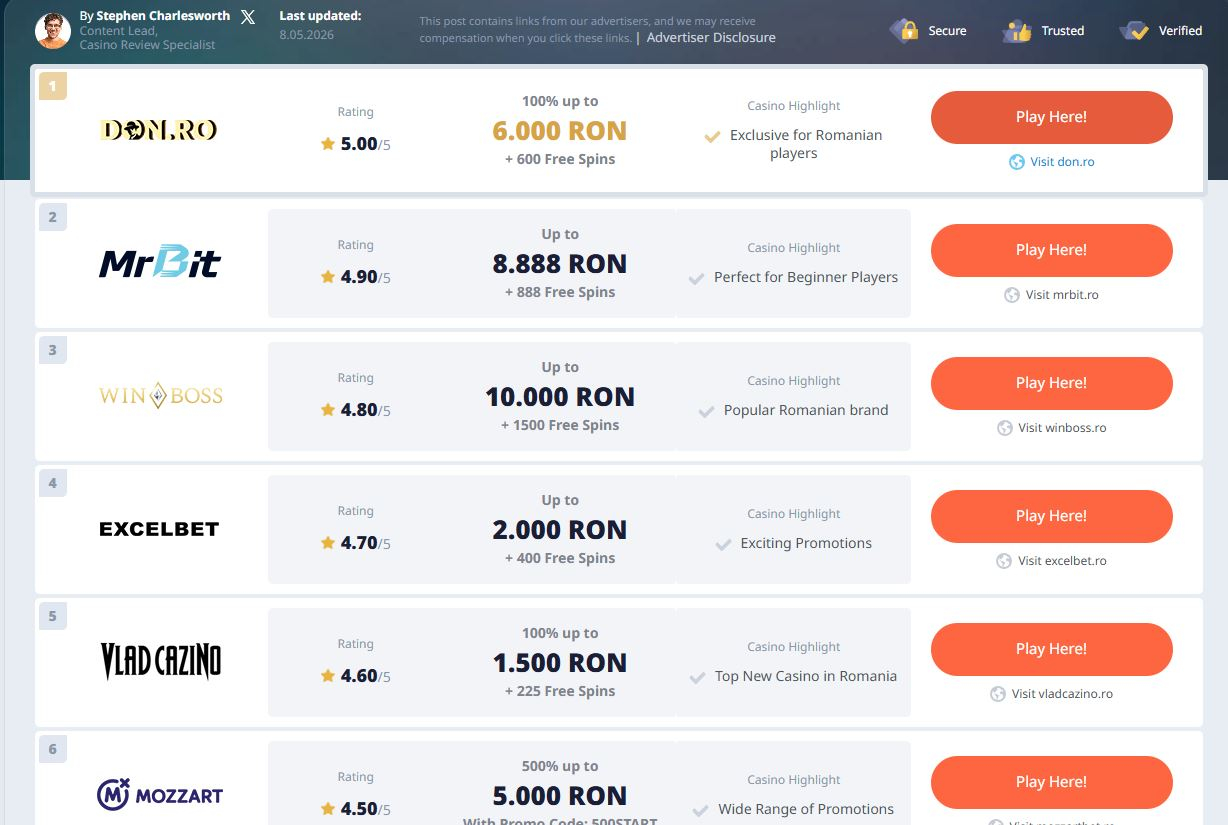Click the + 888 Free Spins text
The width and height of the screenshot is (1228, 825).
coord(560,292)
